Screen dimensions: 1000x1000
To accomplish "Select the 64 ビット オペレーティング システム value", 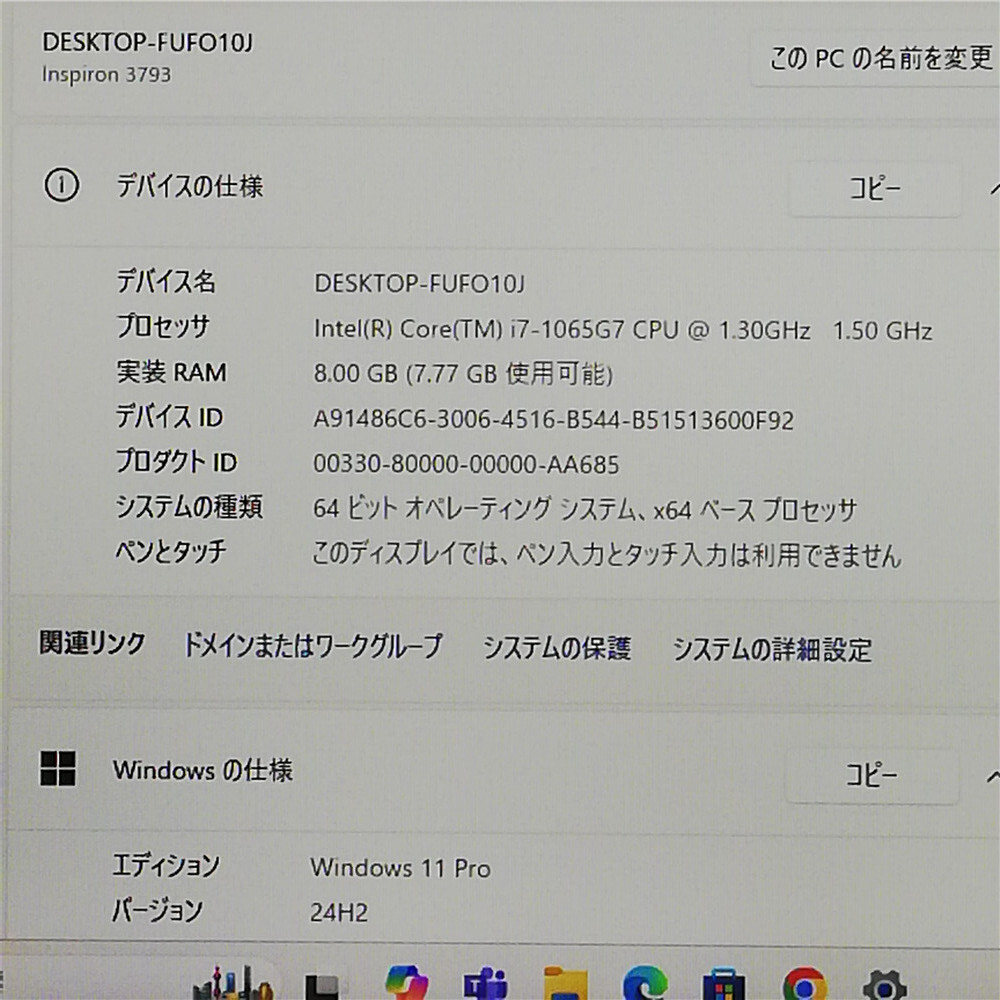I will point(585,509).
